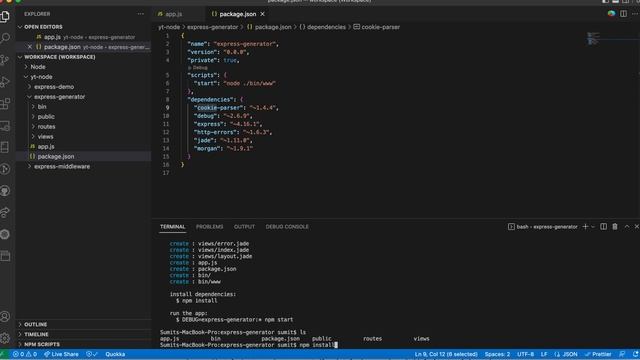Click the errors and warnings status indicator
Viewport: 640px width, 360px height.
(x=25, y=354)
